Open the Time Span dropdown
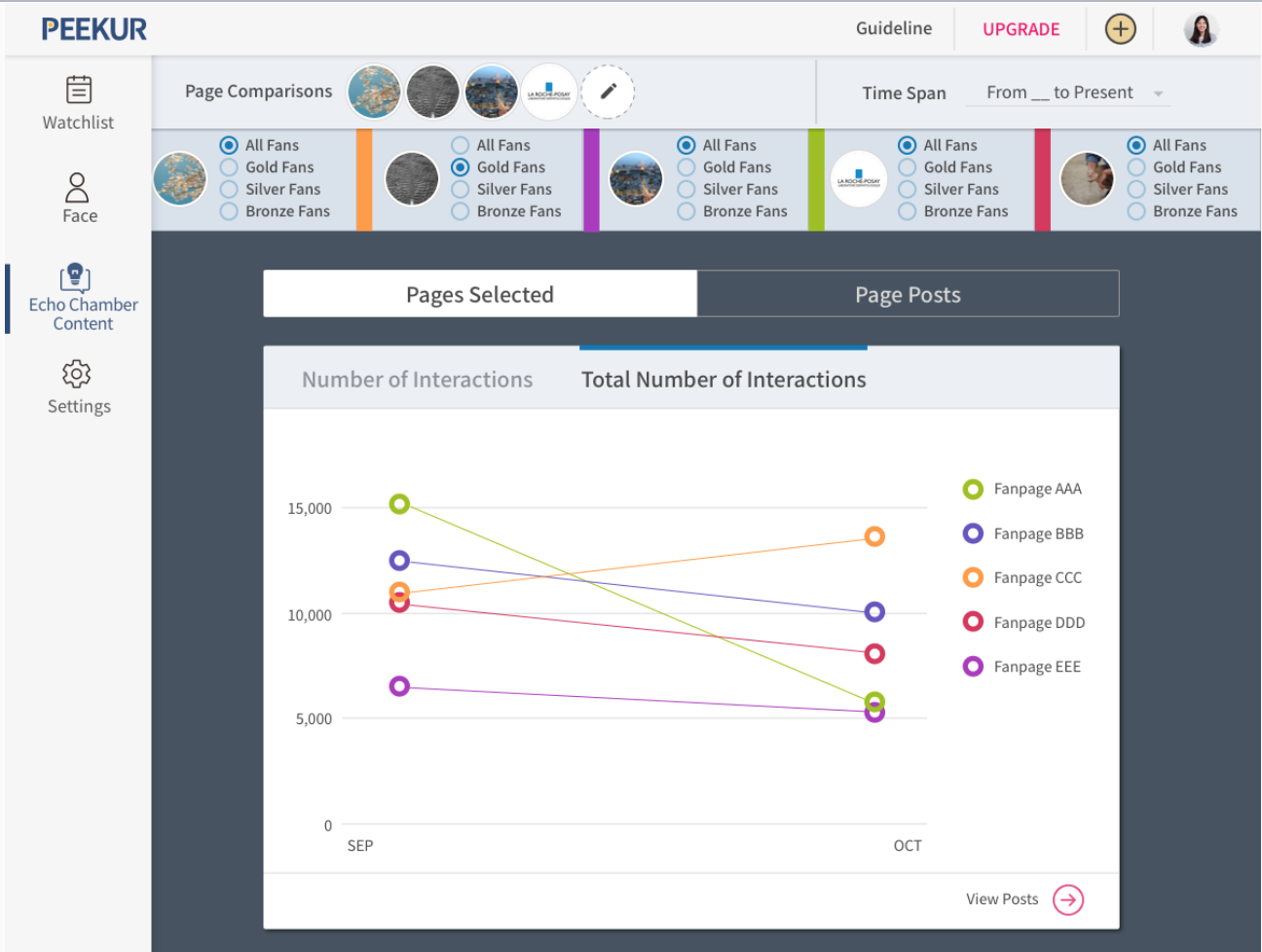1262x952 pixels. 1068,93
